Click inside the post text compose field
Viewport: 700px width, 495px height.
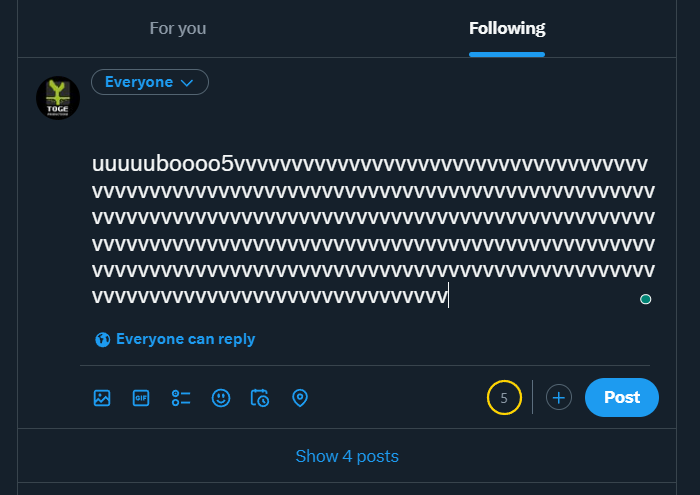(x=373, y=230)
